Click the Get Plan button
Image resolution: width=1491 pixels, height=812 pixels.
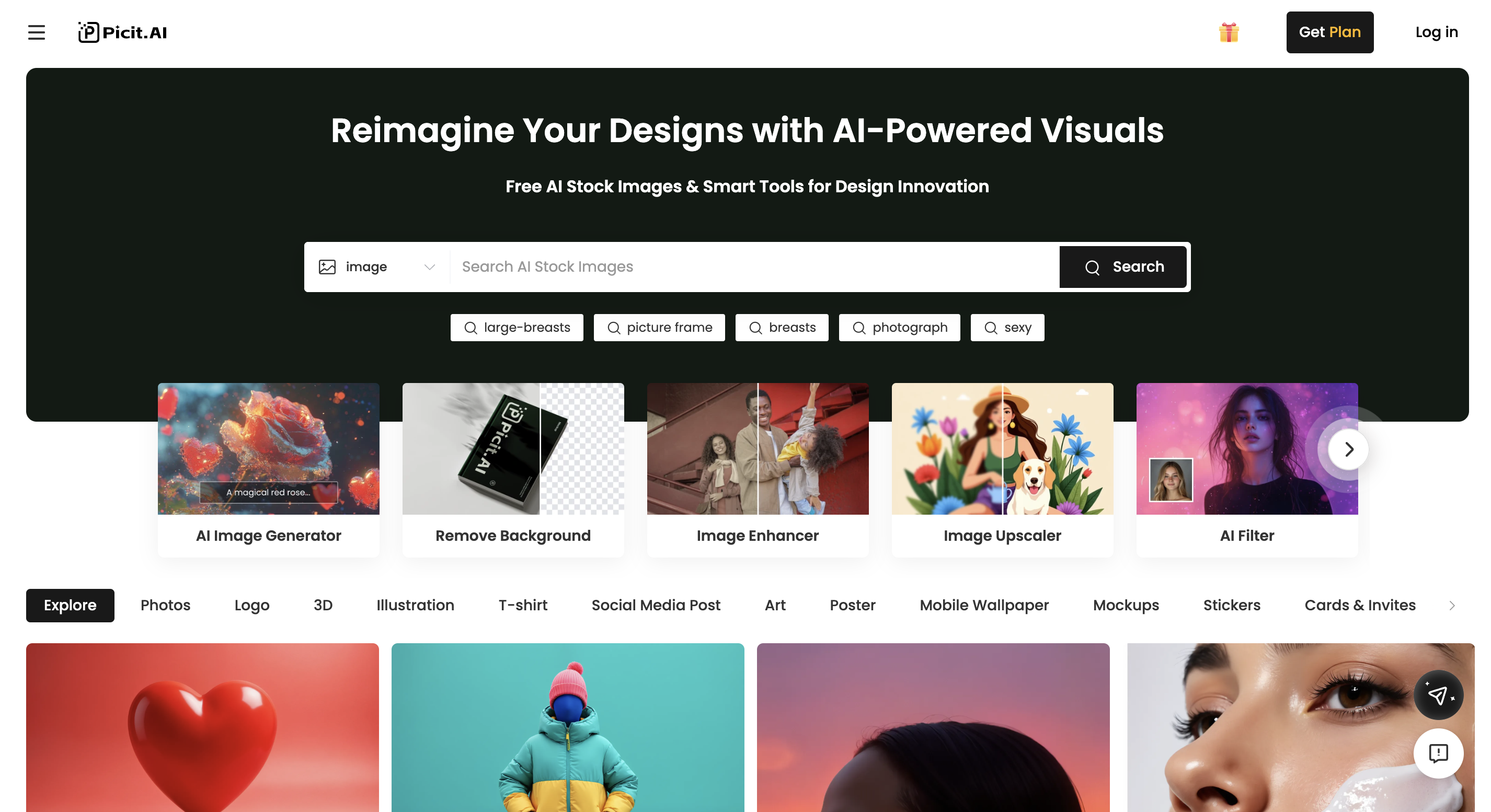pyautogui.click(x=1329, y=32)
